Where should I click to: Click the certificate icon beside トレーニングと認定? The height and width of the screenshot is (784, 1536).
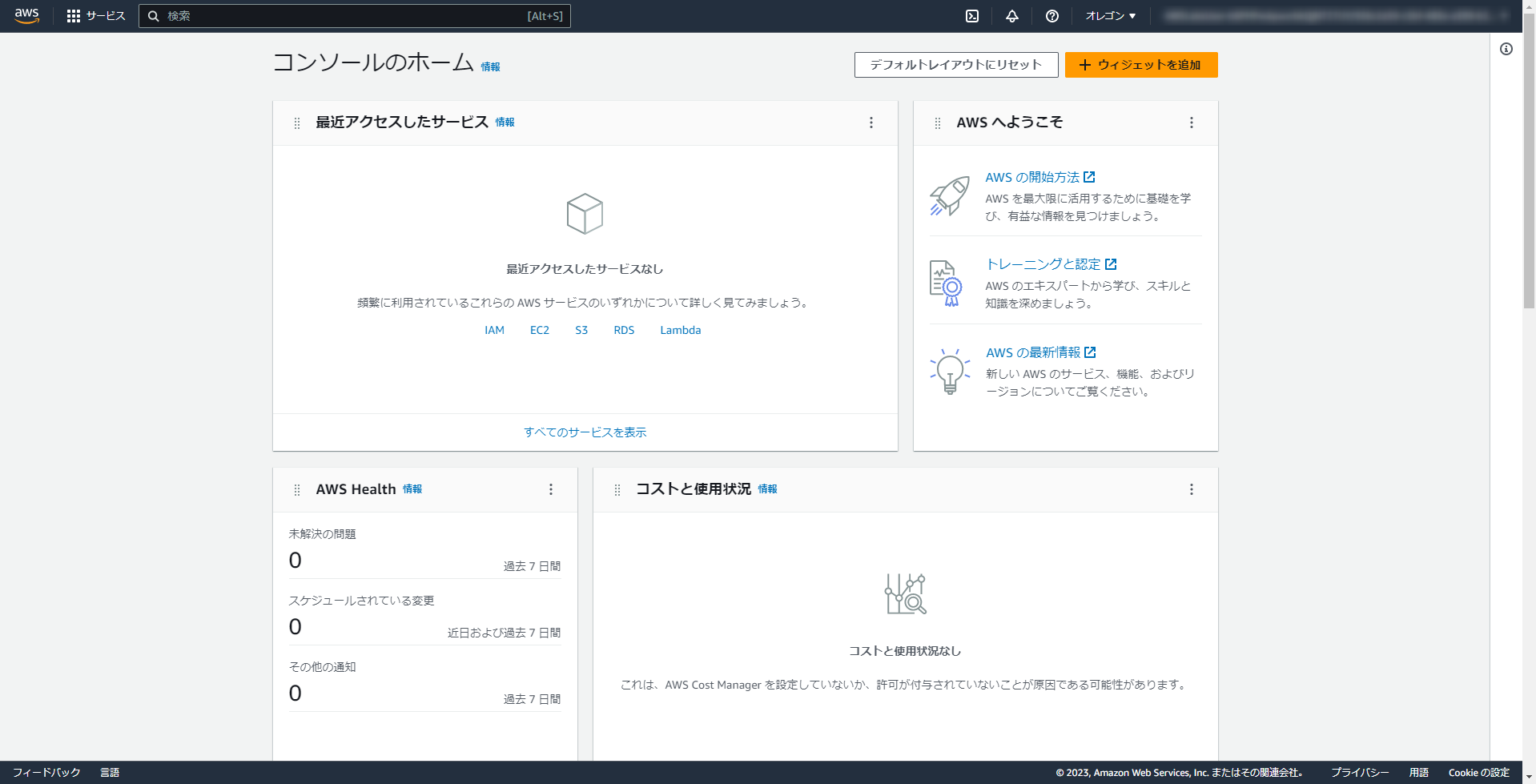pyautogui.click(x=945, y=283)
